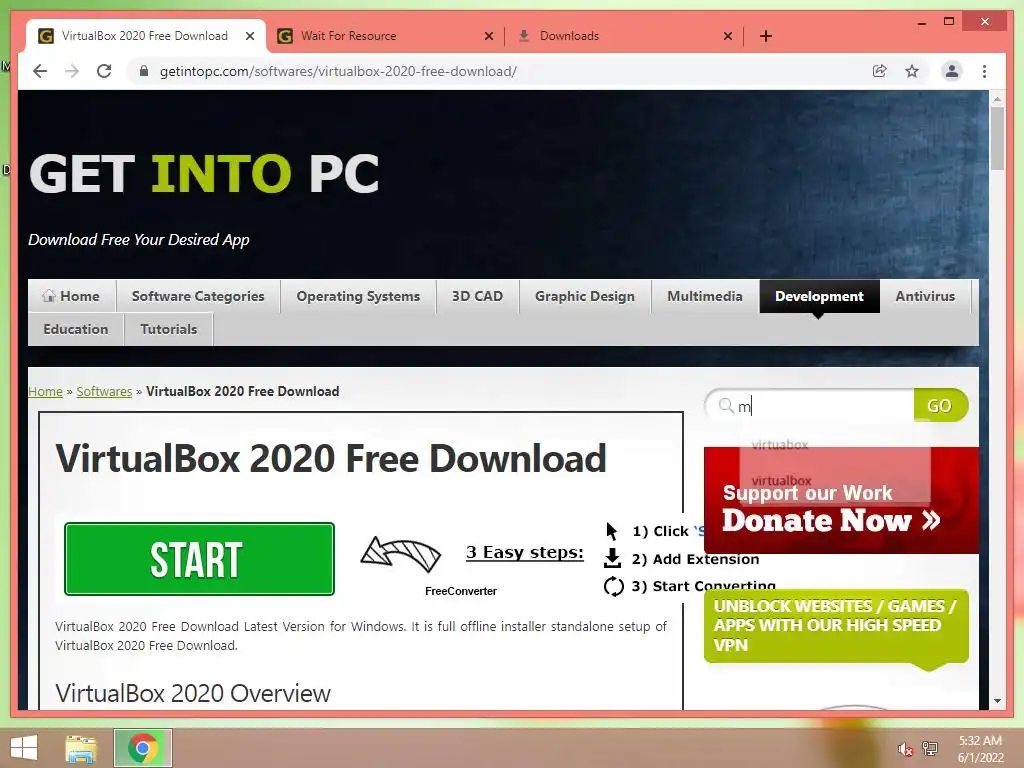The image size is (1024, 768).
Task: Click the share page icon in address bar
Action: pos(880,71)
